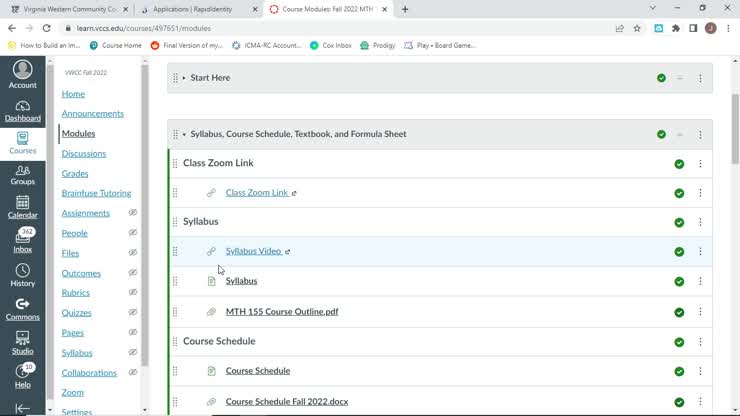Open the History tray

pos(23,275)
